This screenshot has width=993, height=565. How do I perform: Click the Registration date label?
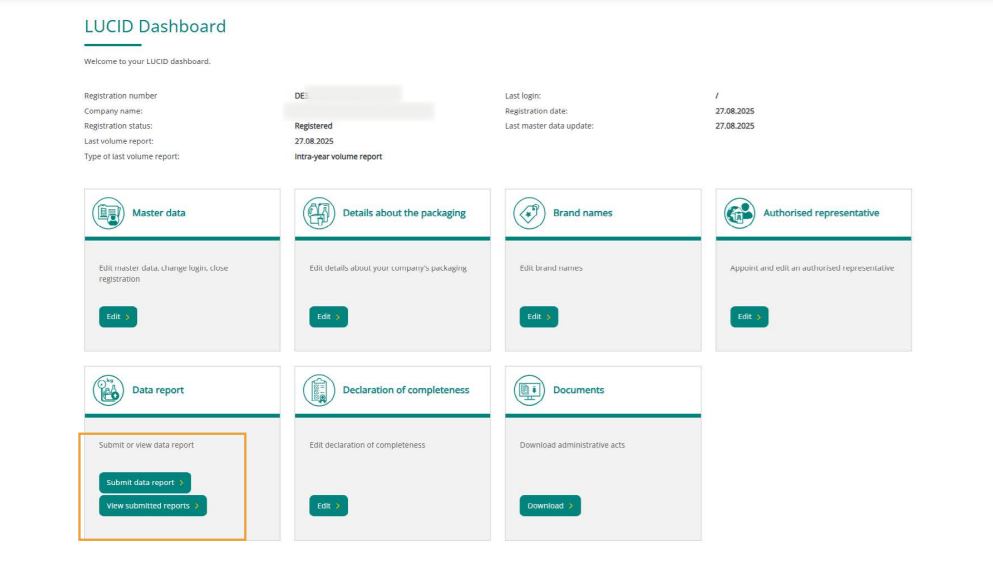pos(536,111)
